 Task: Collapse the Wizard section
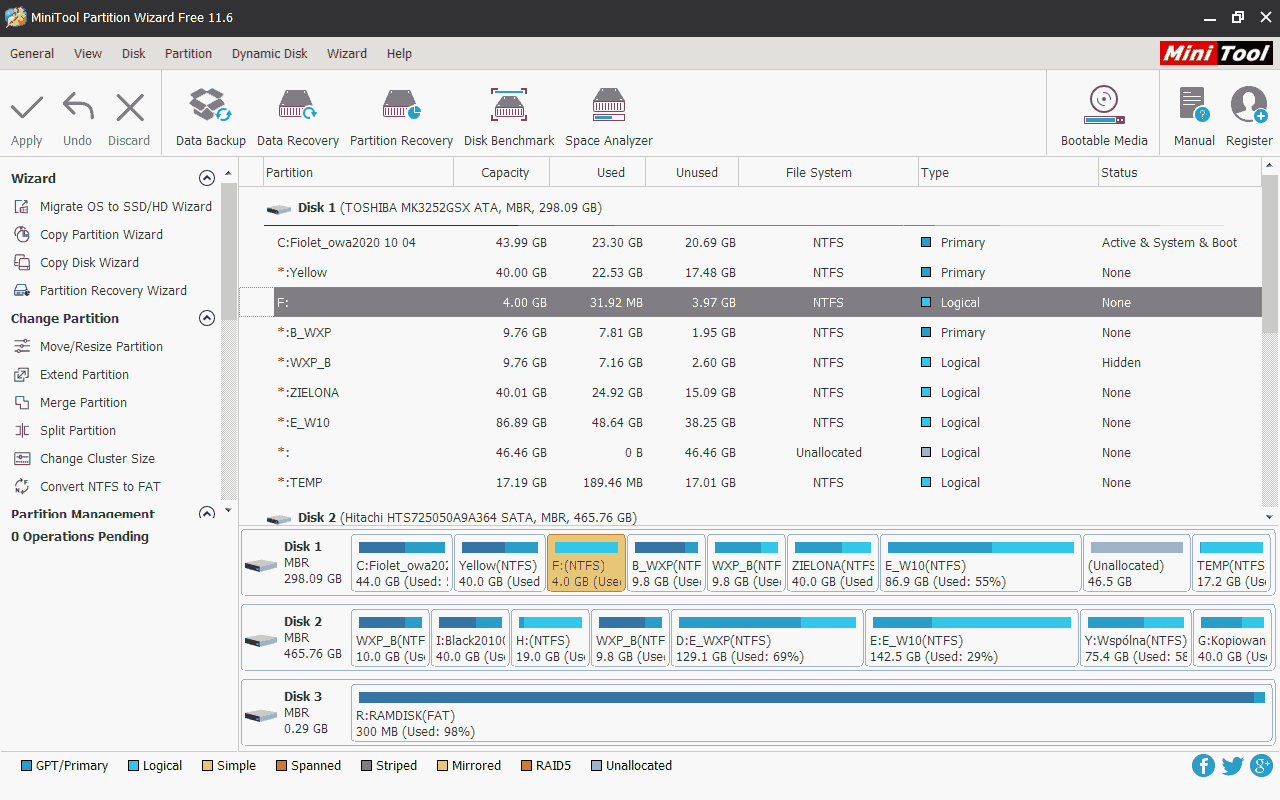coord(207,178)
